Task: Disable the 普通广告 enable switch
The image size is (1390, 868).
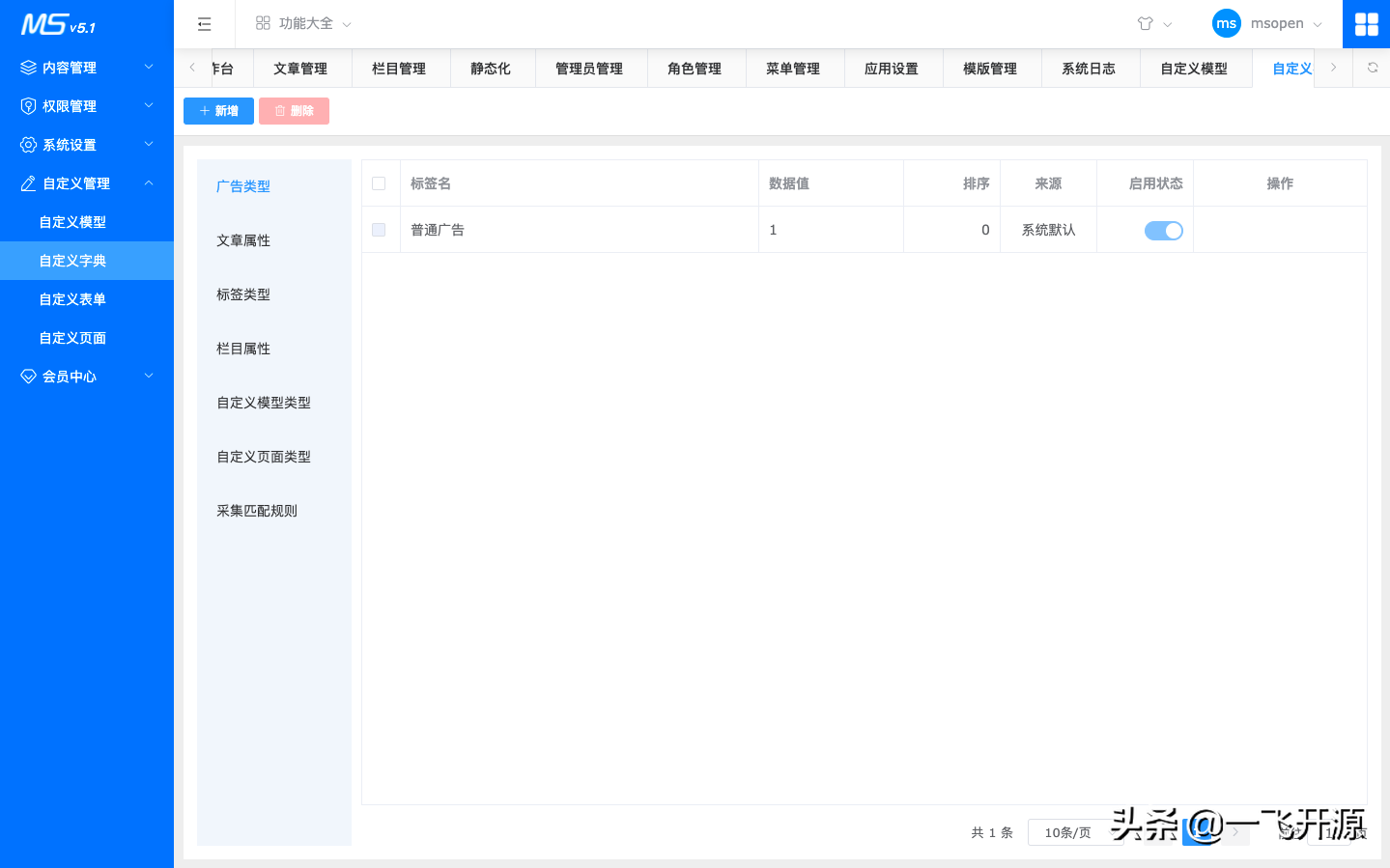Action: 1164,230
